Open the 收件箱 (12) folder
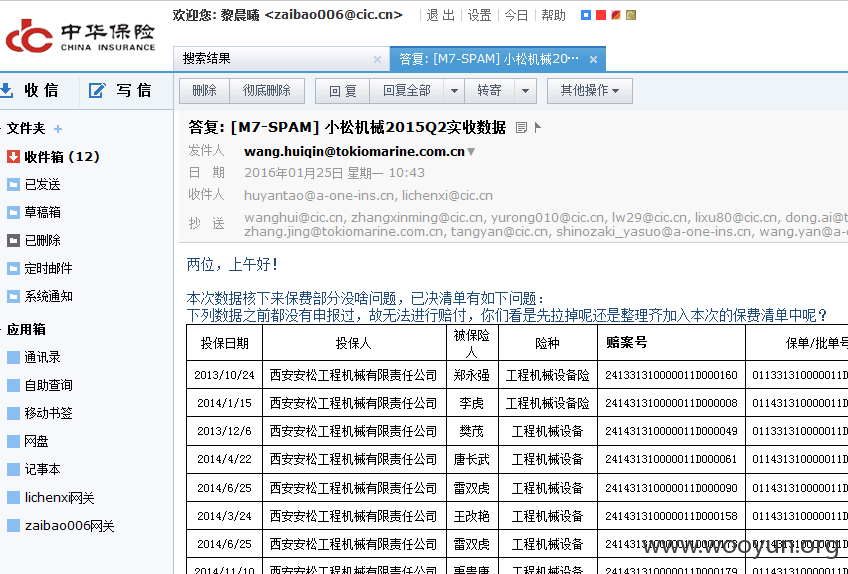Image resolution: width=848 pixels, height=574 pixels. (x=62, y=157)
